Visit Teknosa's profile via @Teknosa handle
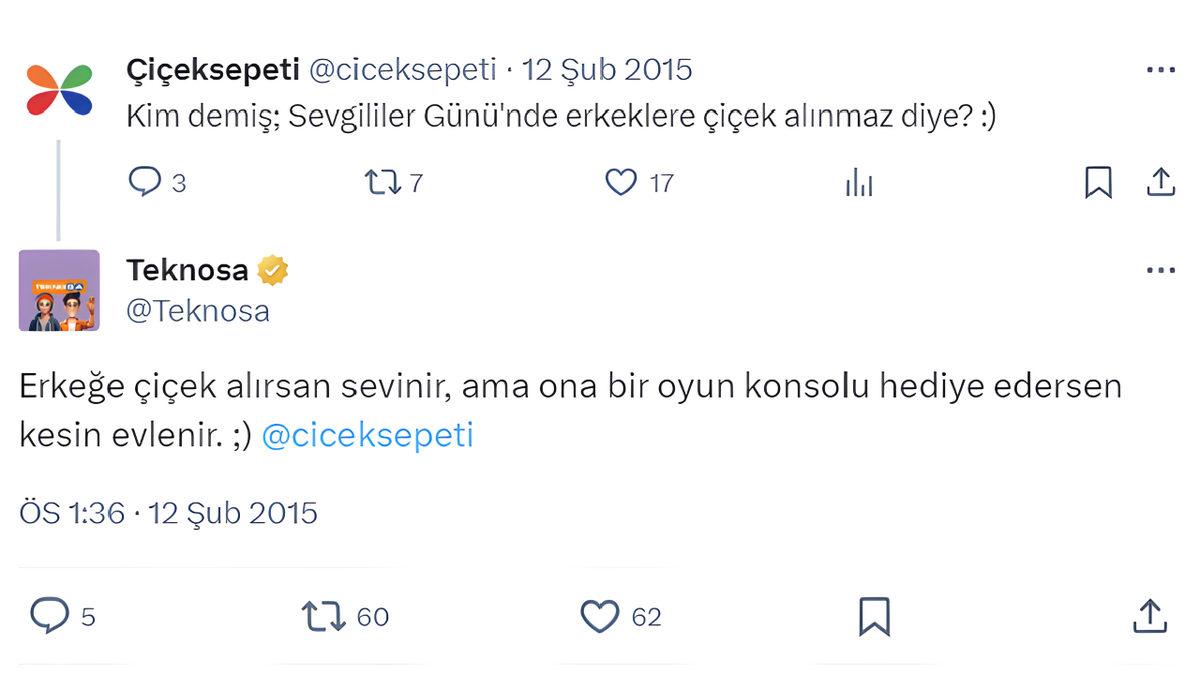 (x=196, y=310)
